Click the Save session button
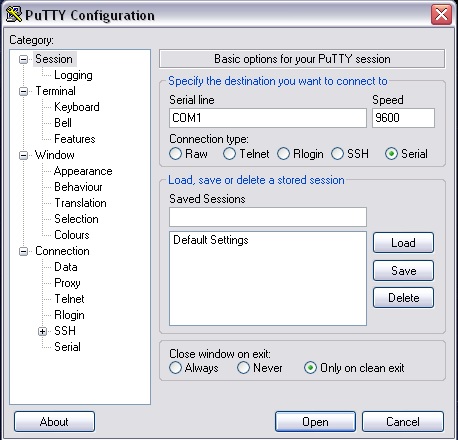 pos(403,270)
